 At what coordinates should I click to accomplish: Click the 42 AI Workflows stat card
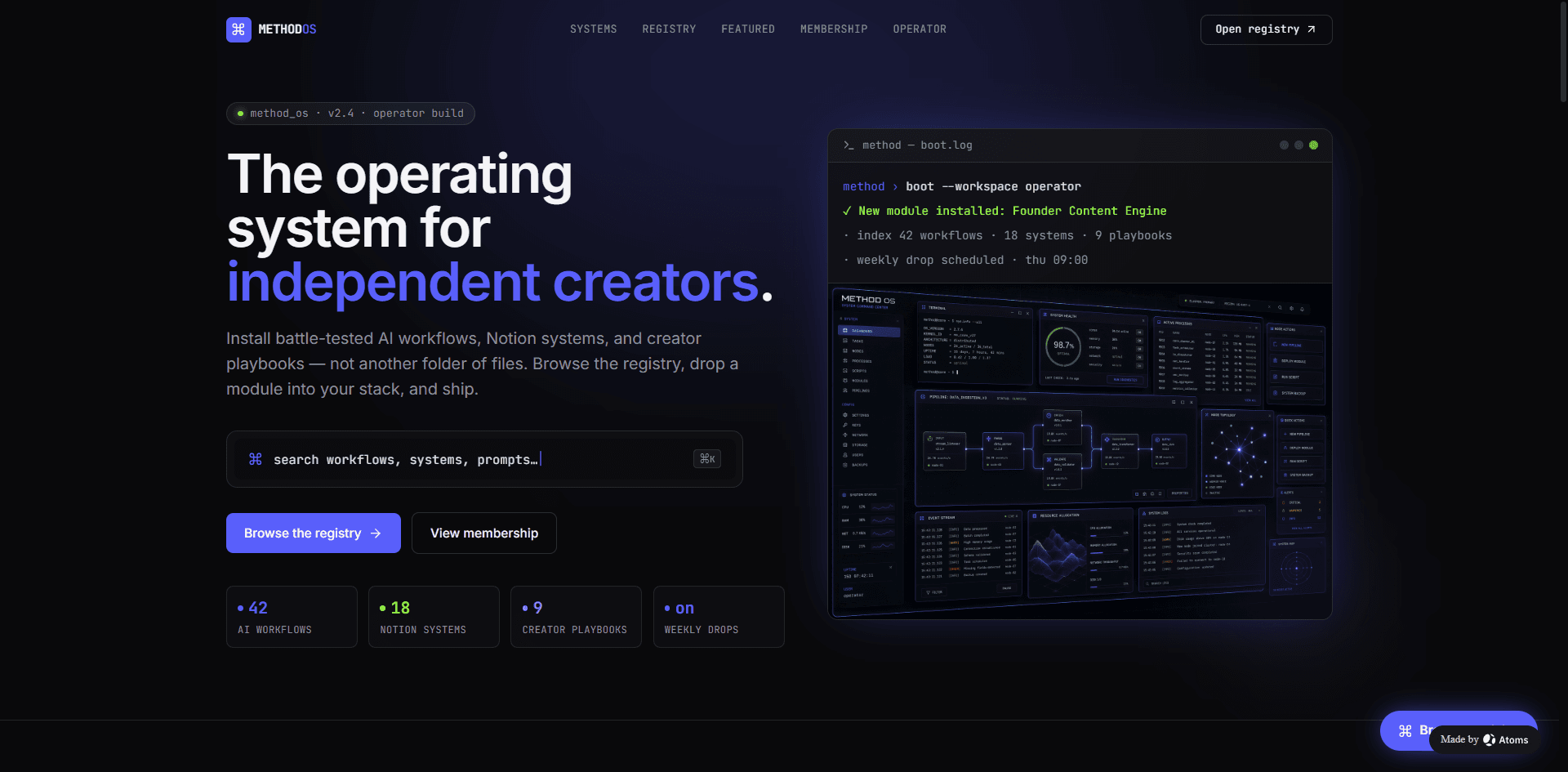point(292,617)
